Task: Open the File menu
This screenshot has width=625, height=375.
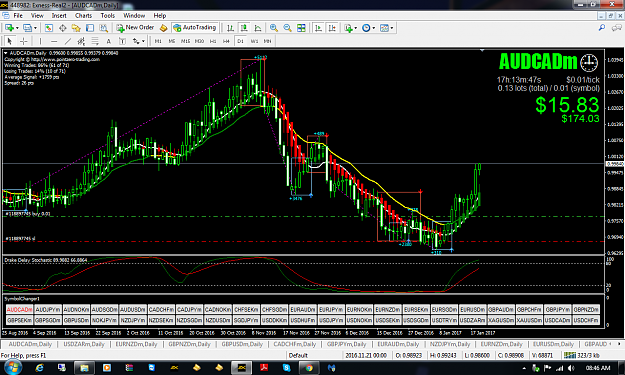Action: point(18,16)
